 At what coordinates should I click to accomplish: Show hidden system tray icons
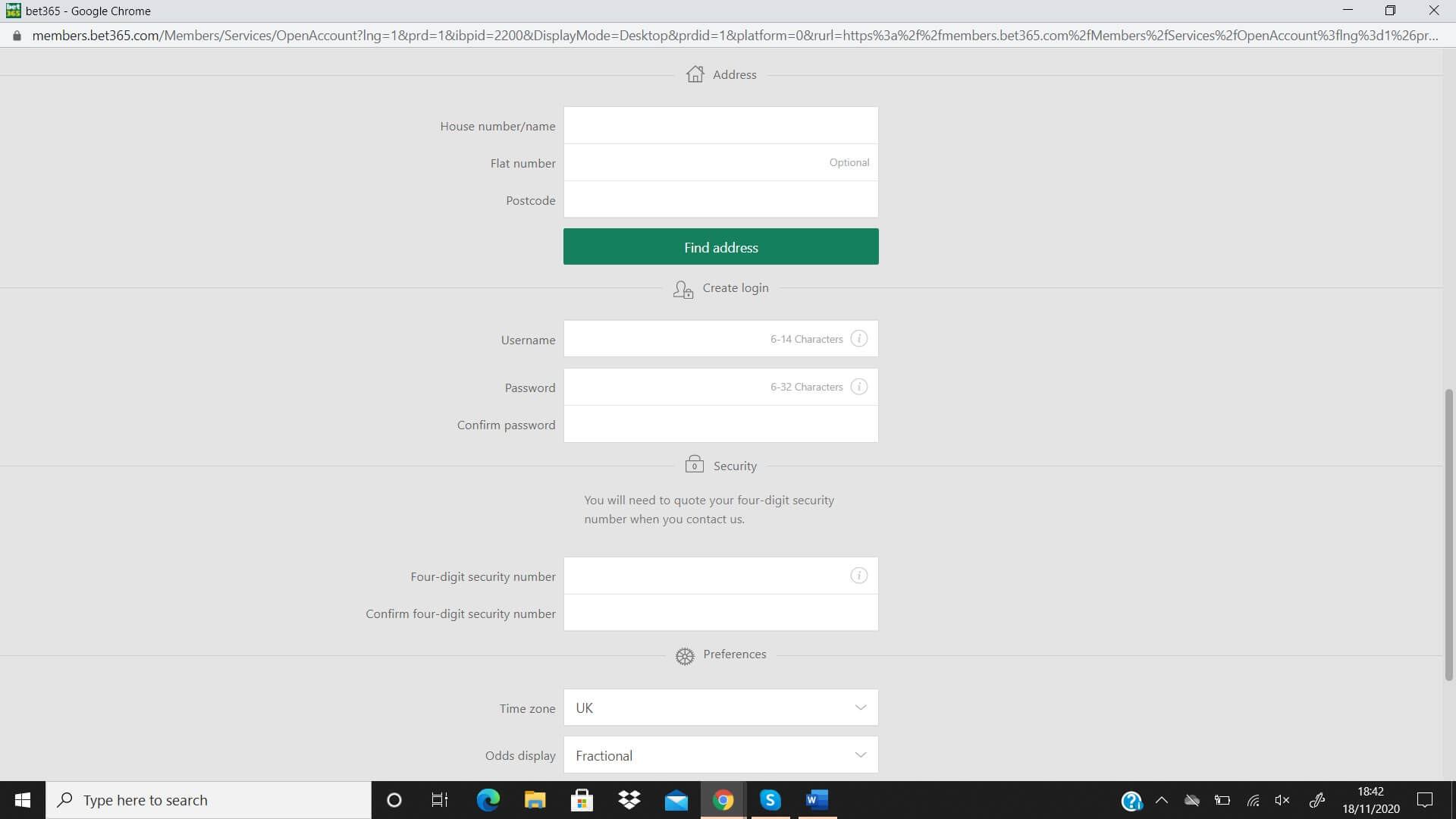(1161, 800)
